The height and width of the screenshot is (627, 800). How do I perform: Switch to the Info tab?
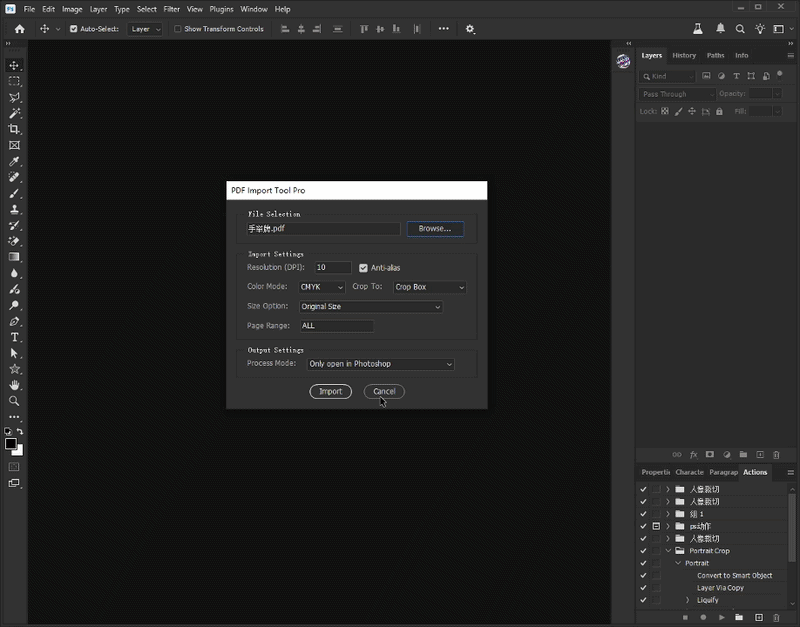pos(741,55)
